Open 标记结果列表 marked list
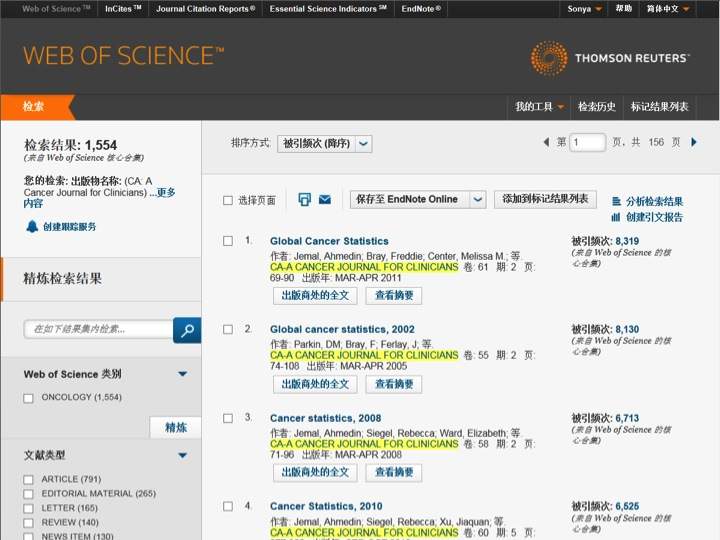720x540 pixels. click(659, 107)
